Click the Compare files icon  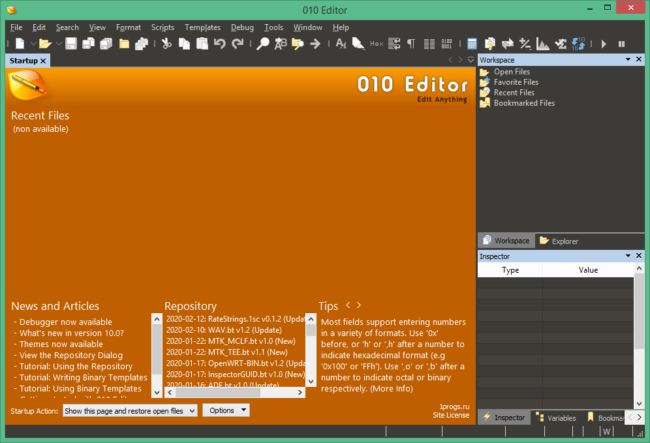coord(490,44)
